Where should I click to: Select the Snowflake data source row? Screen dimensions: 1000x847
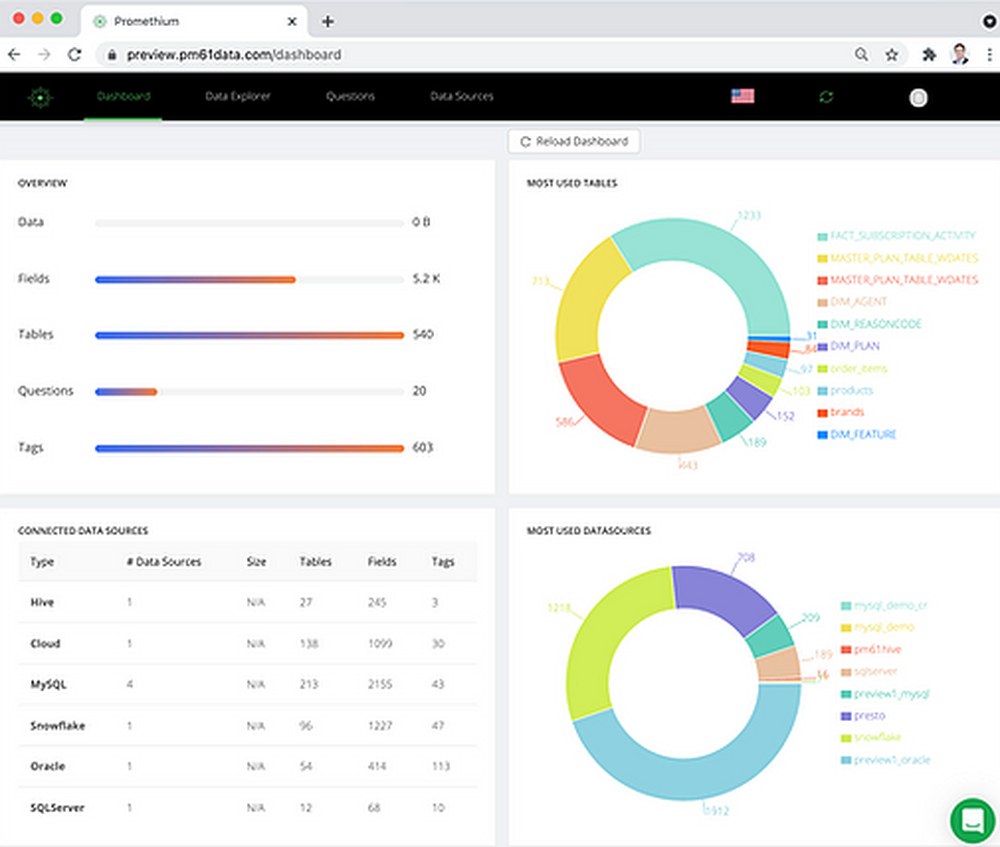[x=247, y=726]
